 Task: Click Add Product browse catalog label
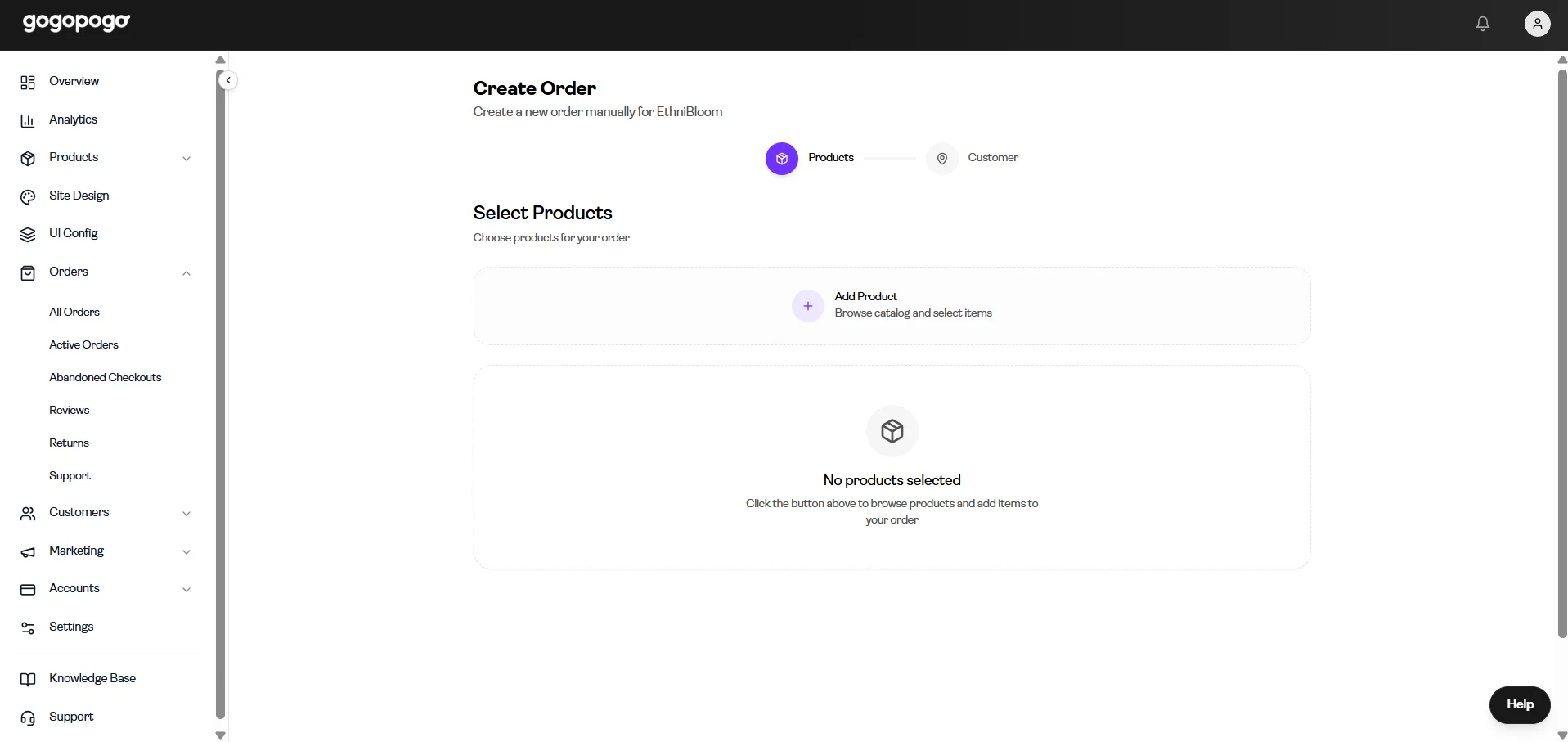[913, 304]
